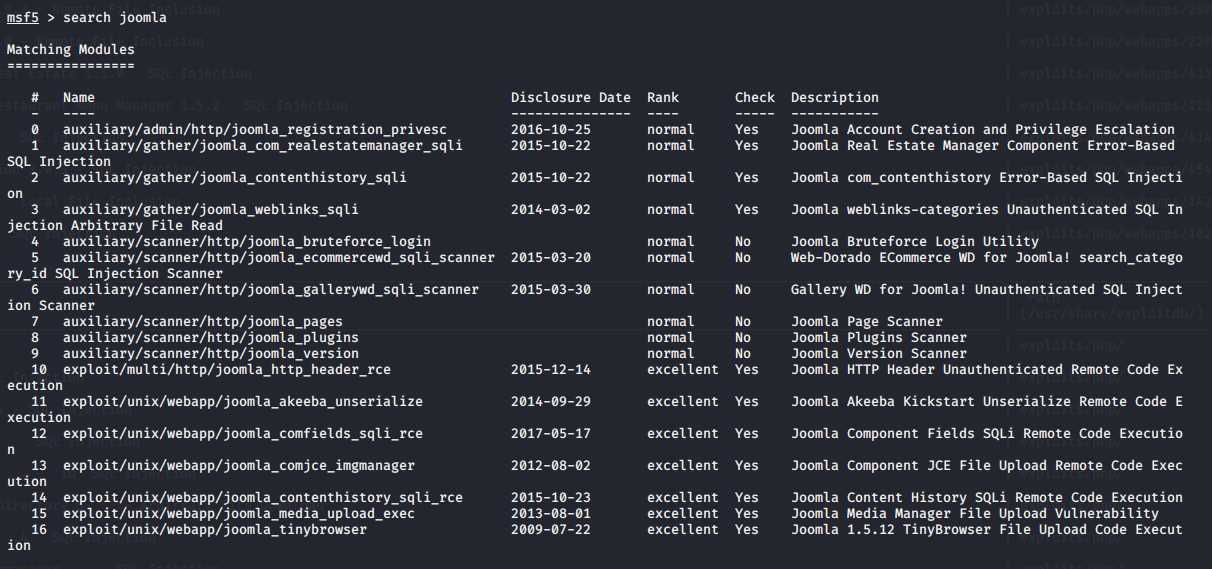The width and height of the screenshot is (1212, 569).
Task: Select the joomla_contenthistory_sqli auxiliary module name
Action: click(x=234, y=178)
